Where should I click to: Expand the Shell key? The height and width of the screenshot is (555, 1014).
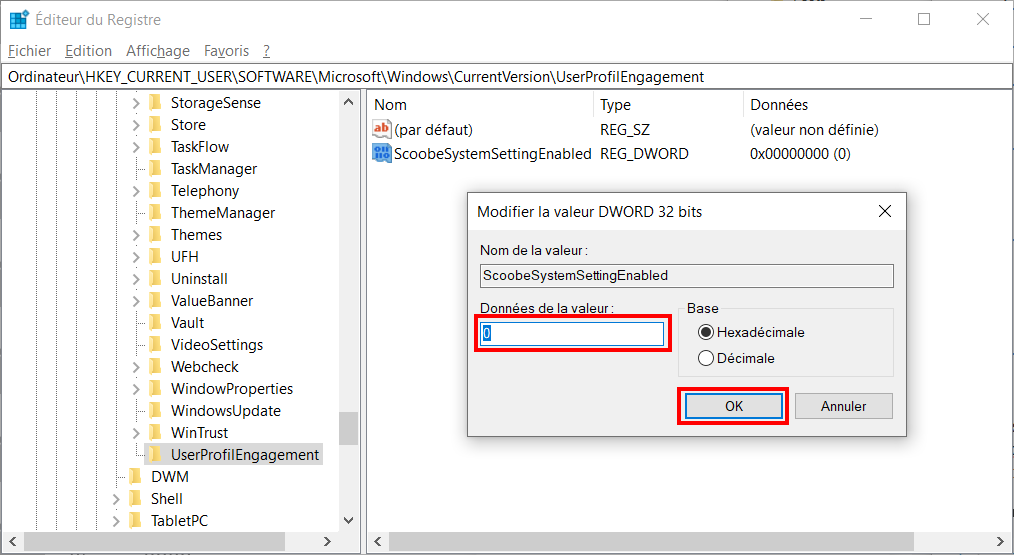point(116,499)
